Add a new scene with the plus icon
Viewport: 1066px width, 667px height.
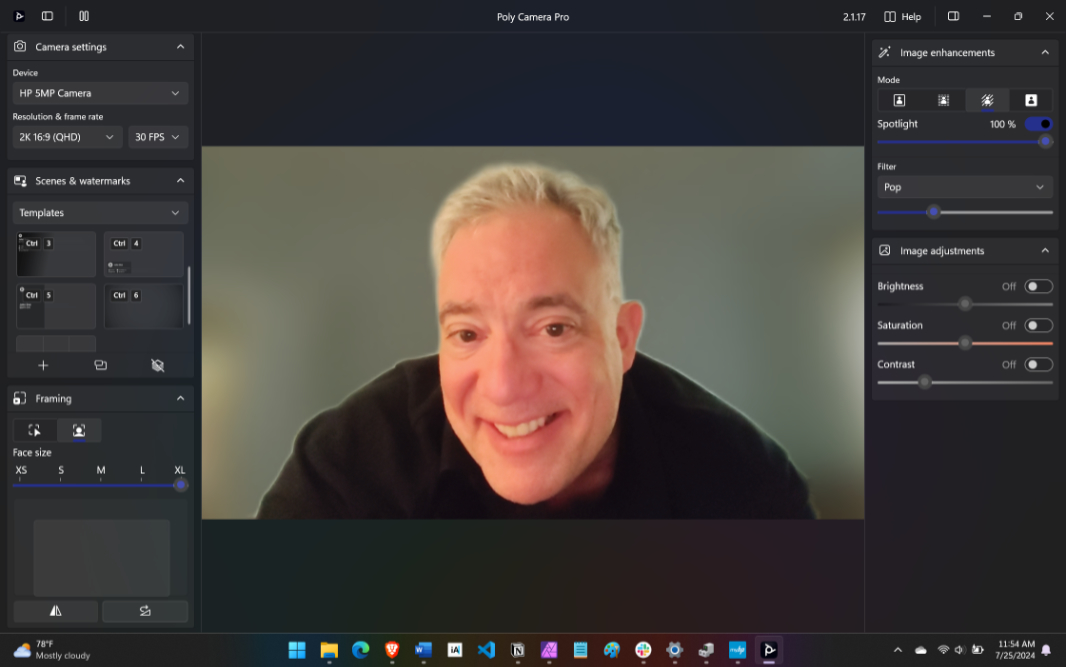click(44, 365)
